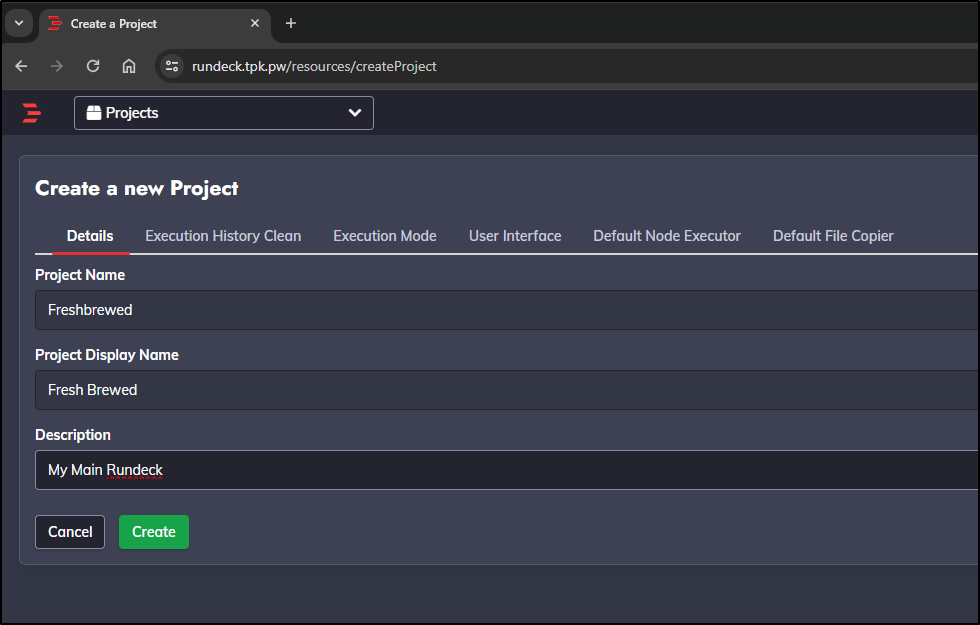Click the browser address bar URL
The image size is (980, 625).
click(314, 66)
